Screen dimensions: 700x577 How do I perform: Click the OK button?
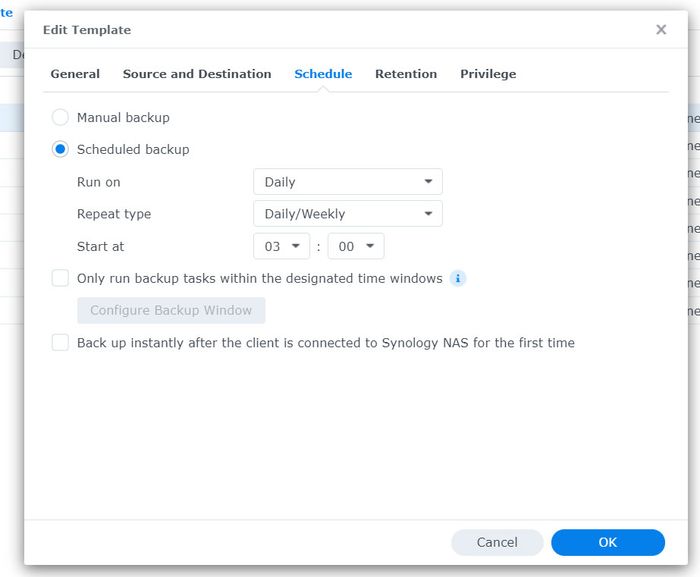click(x=608, y=542)
